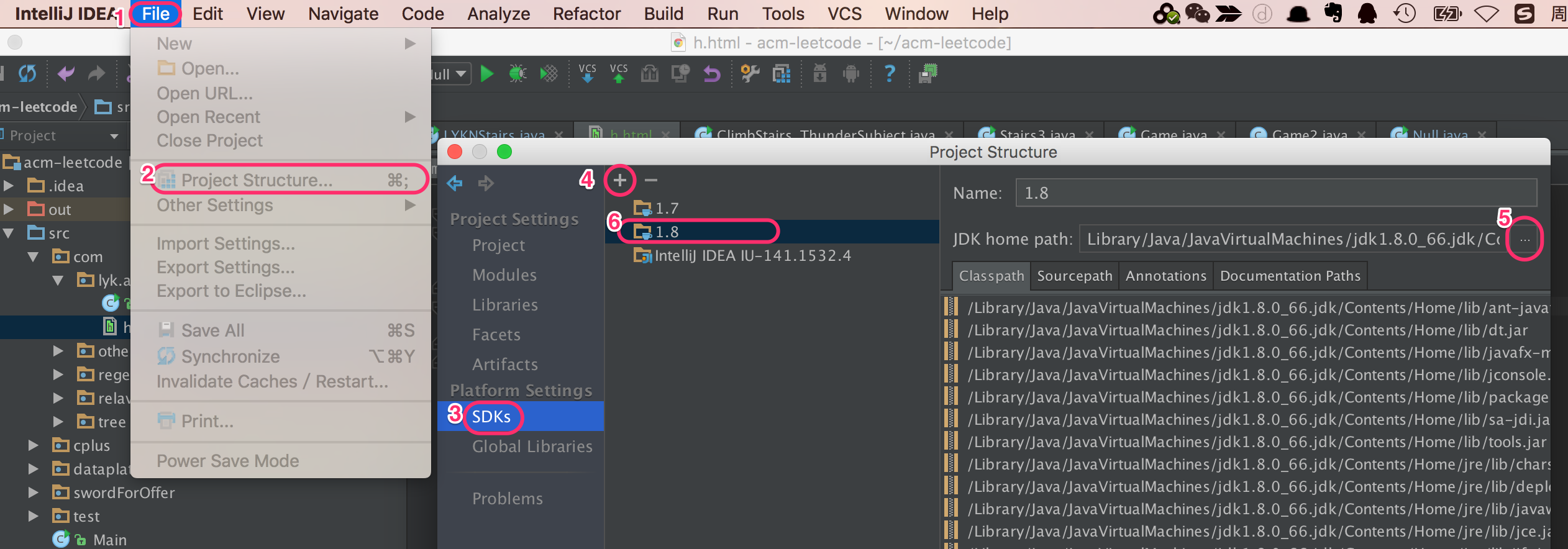Click Run with Coverage icon
Viewport: 1568px width, 549px height.
(x=548, y=75)
